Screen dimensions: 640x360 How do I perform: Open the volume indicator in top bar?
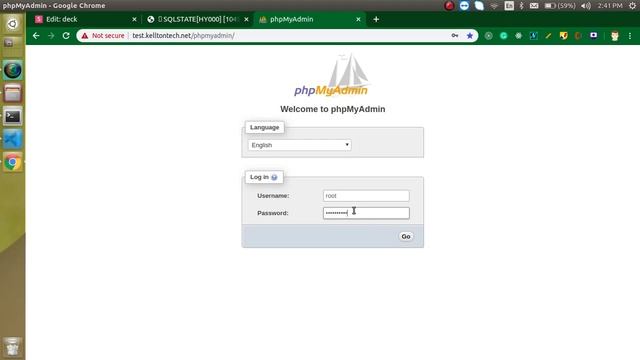586,6
